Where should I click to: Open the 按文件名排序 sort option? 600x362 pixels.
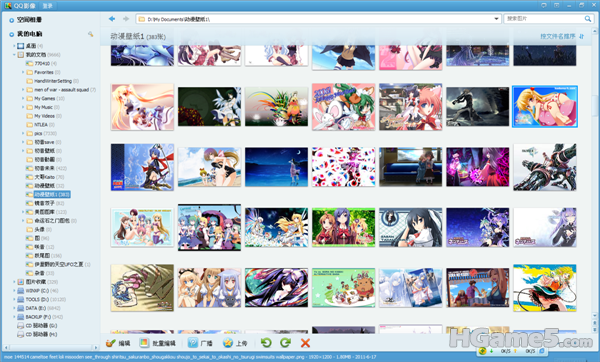(x=558, y=36)
